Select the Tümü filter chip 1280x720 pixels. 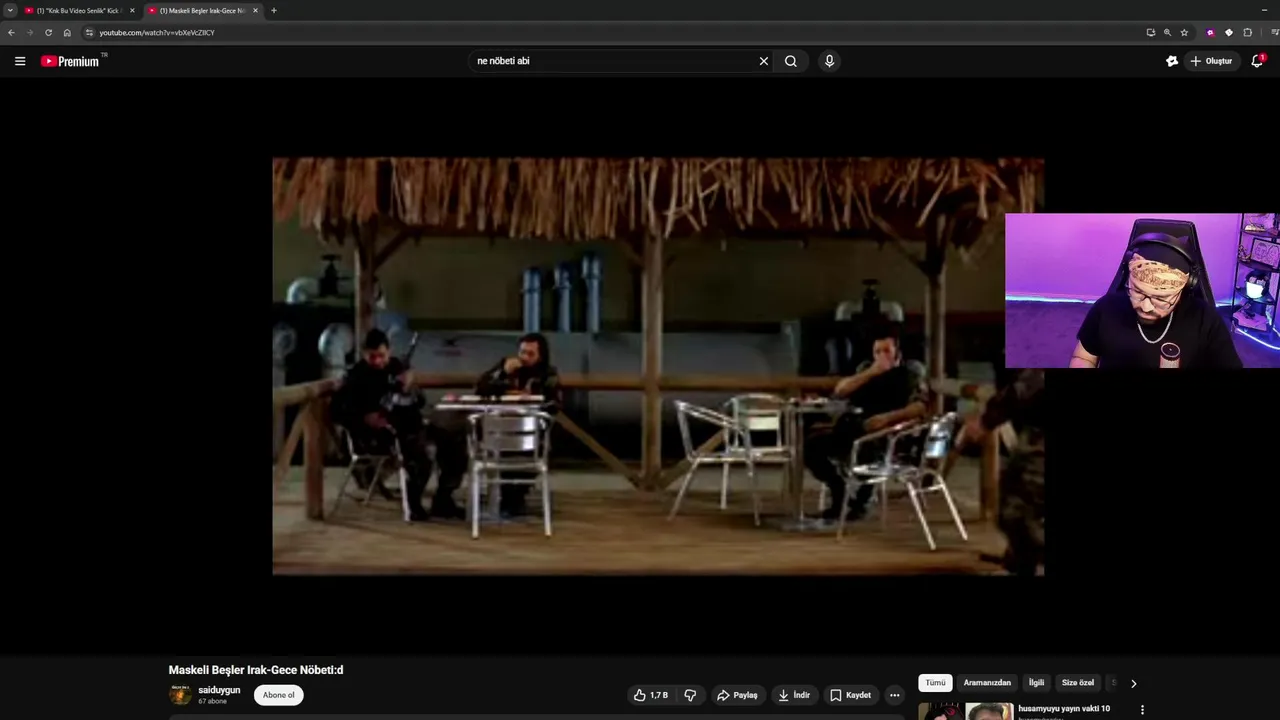[935, 683]
